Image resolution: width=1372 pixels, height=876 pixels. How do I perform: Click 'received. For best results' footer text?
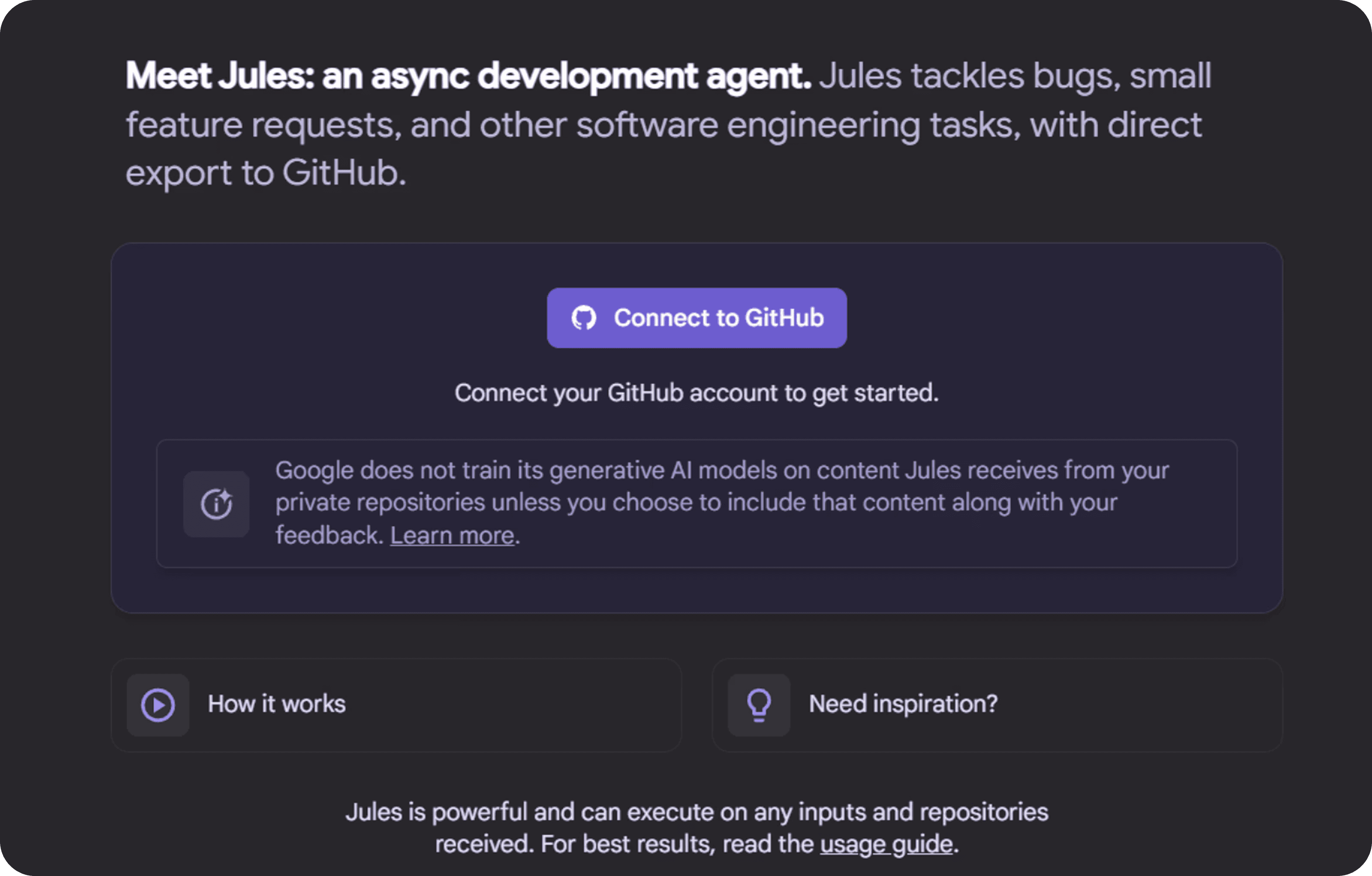[624, 844]
